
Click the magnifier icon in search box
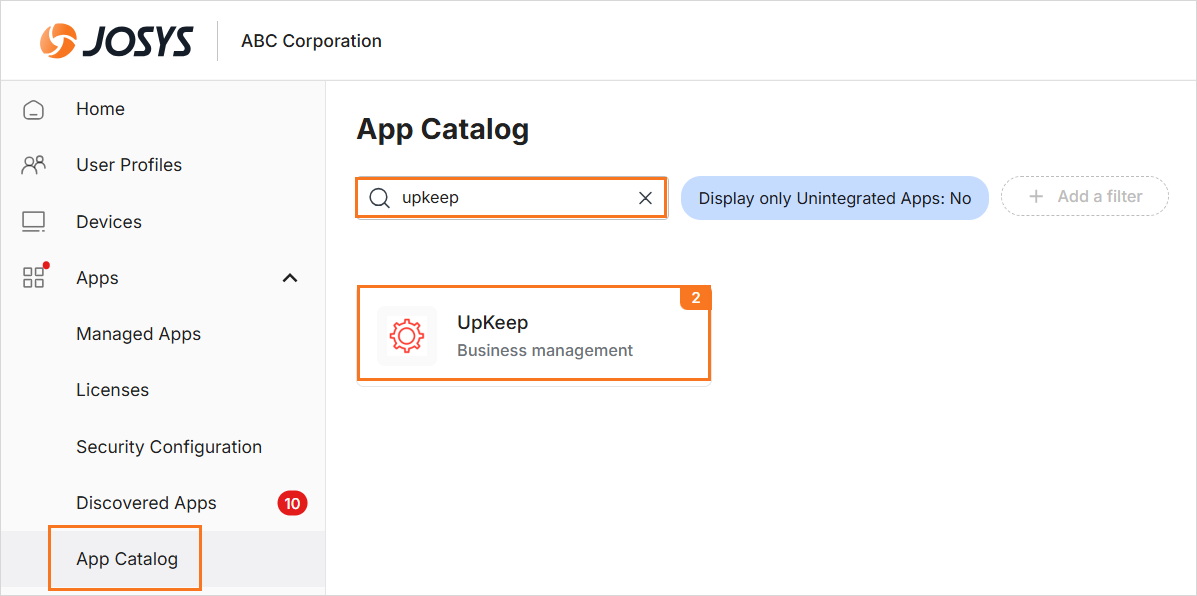[x=379, y=198]
